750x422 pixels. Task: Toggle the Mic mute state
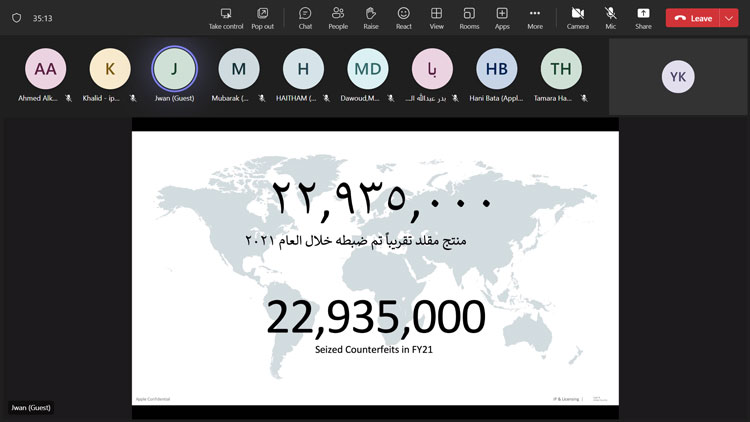(x=610, y=17)
